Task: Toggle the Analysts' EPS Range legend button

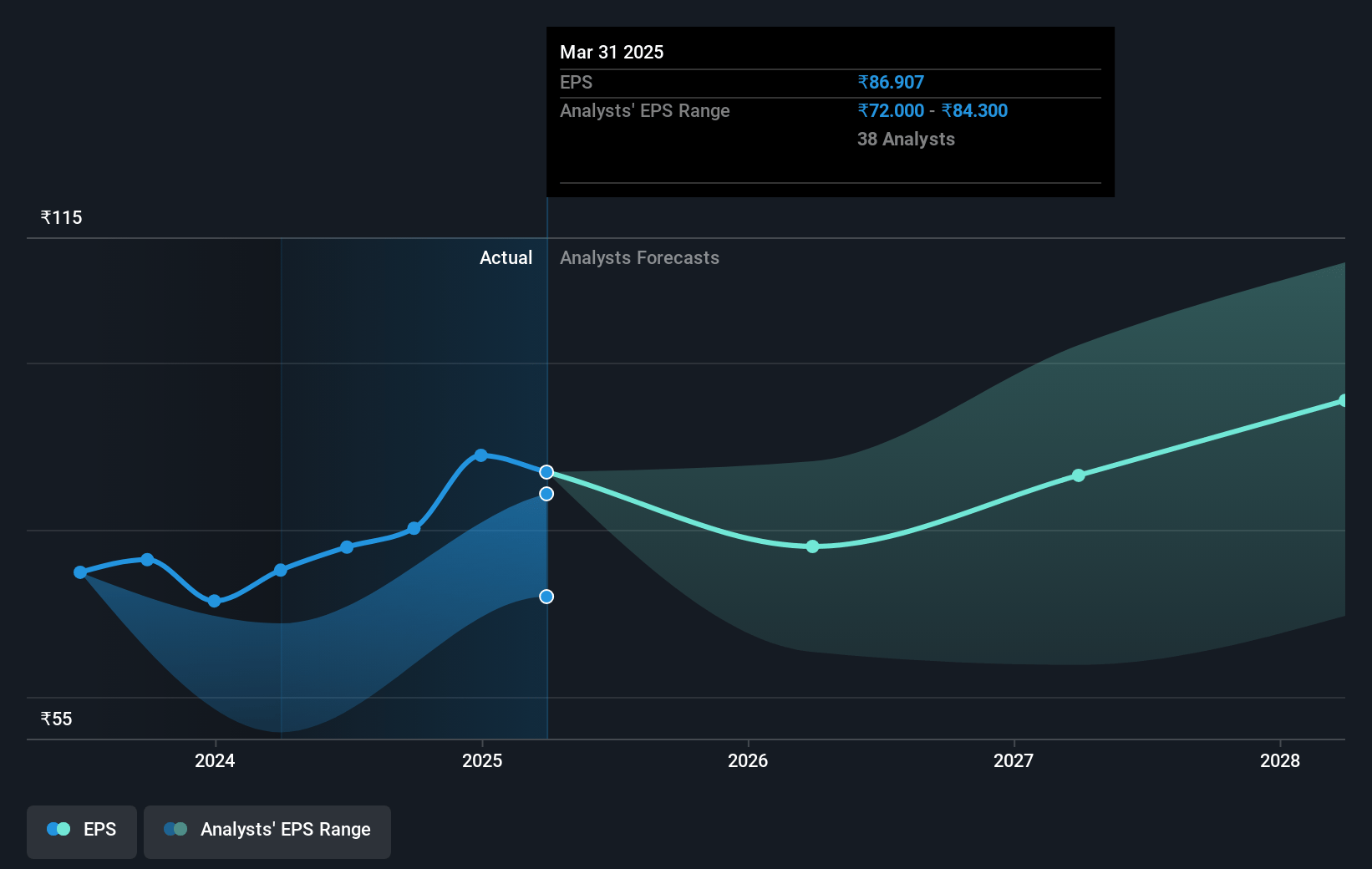Action: point(267,831)
